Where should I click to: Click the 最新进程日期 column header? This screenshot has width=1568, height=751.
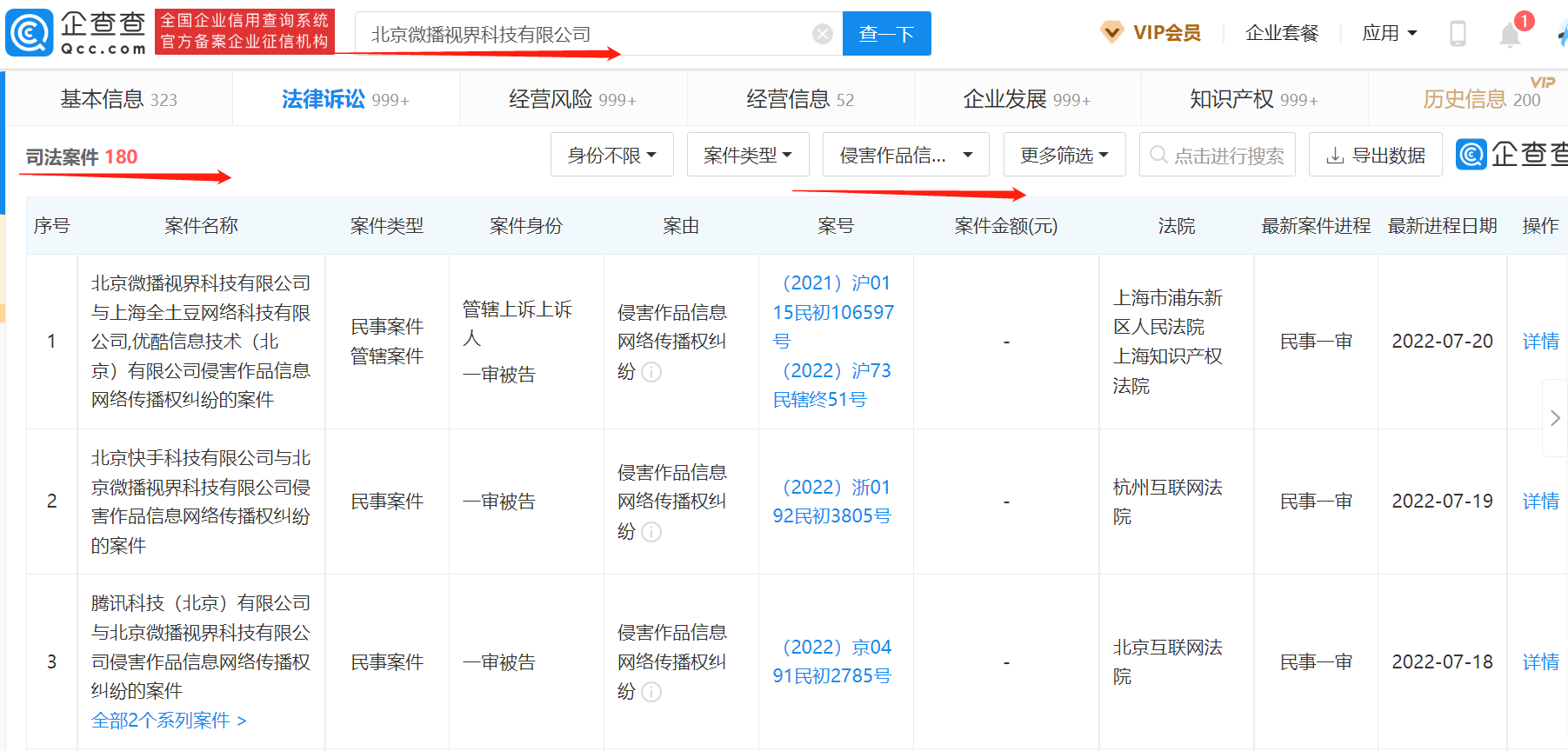pos(1442,226)
